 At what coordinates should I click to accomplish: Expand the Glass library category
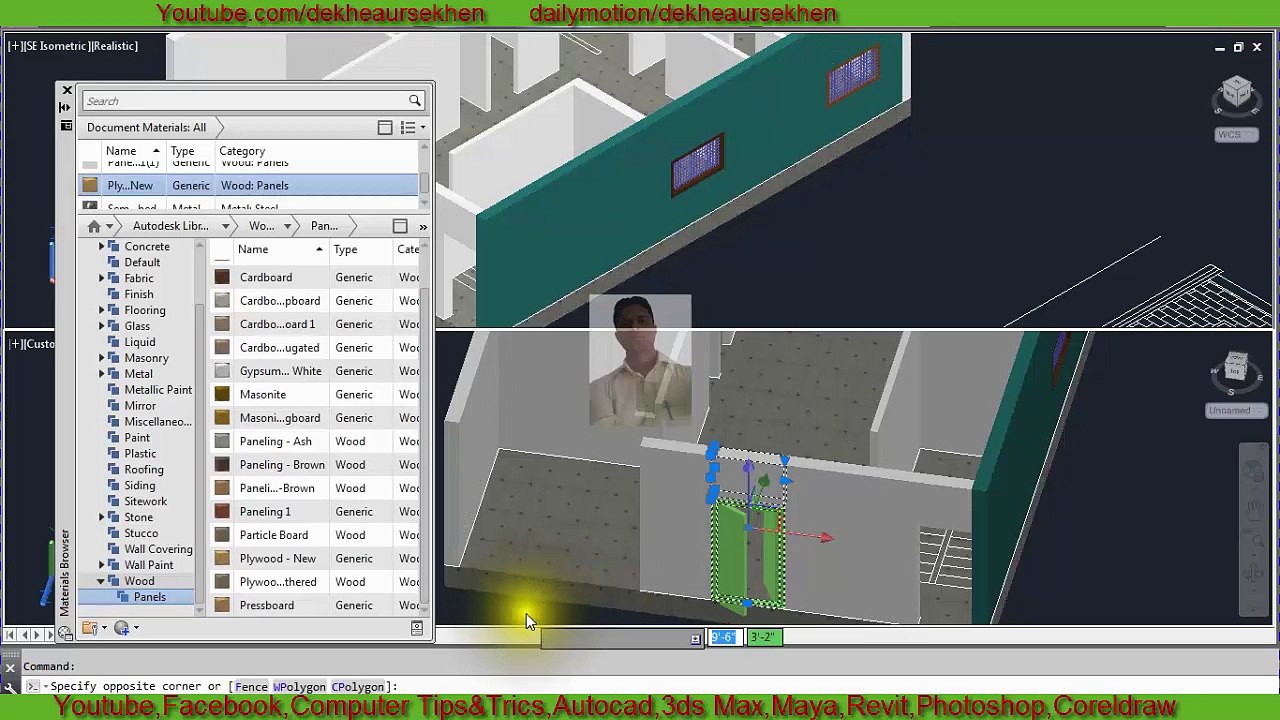tap(101, 326)
